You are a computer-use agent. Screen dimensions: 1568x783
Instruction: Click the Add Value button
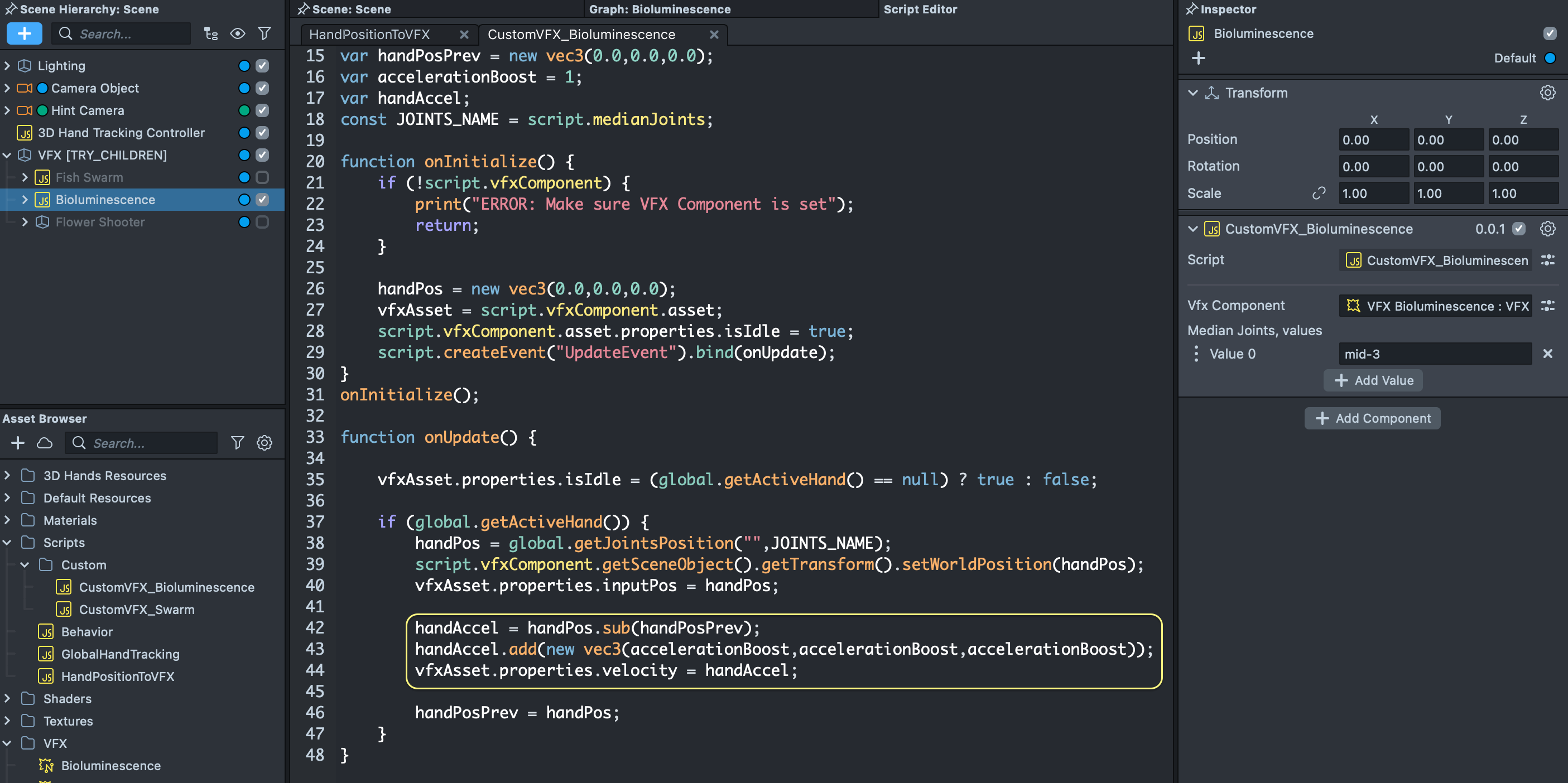[x=1373, y=380]
